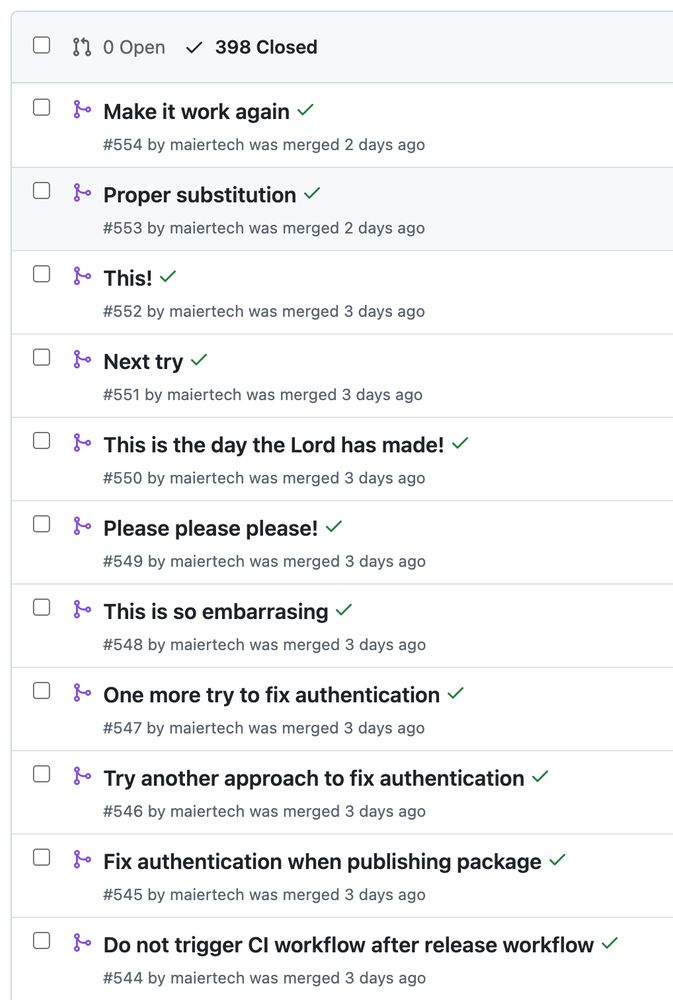Click the purple merge icon for Proper substitution

click(x=82, y=193)
